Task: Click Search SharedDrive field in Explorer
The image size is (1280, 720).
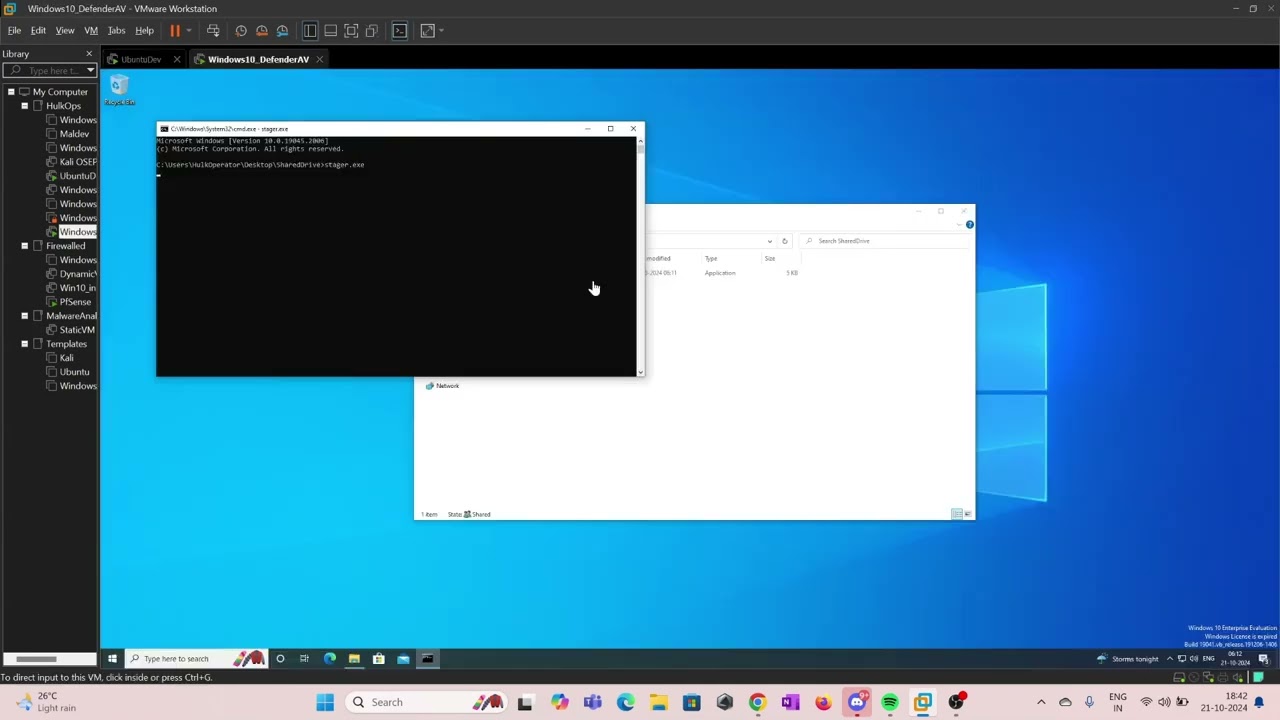Action: coord(885,241)
